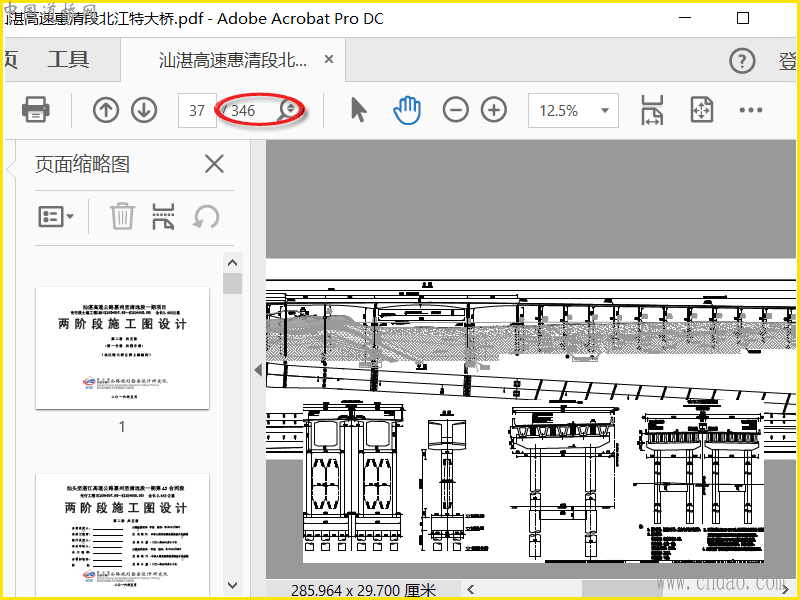The image size is (800, 600).
Task: Click the fit full page icon
Action: (702, 110)
